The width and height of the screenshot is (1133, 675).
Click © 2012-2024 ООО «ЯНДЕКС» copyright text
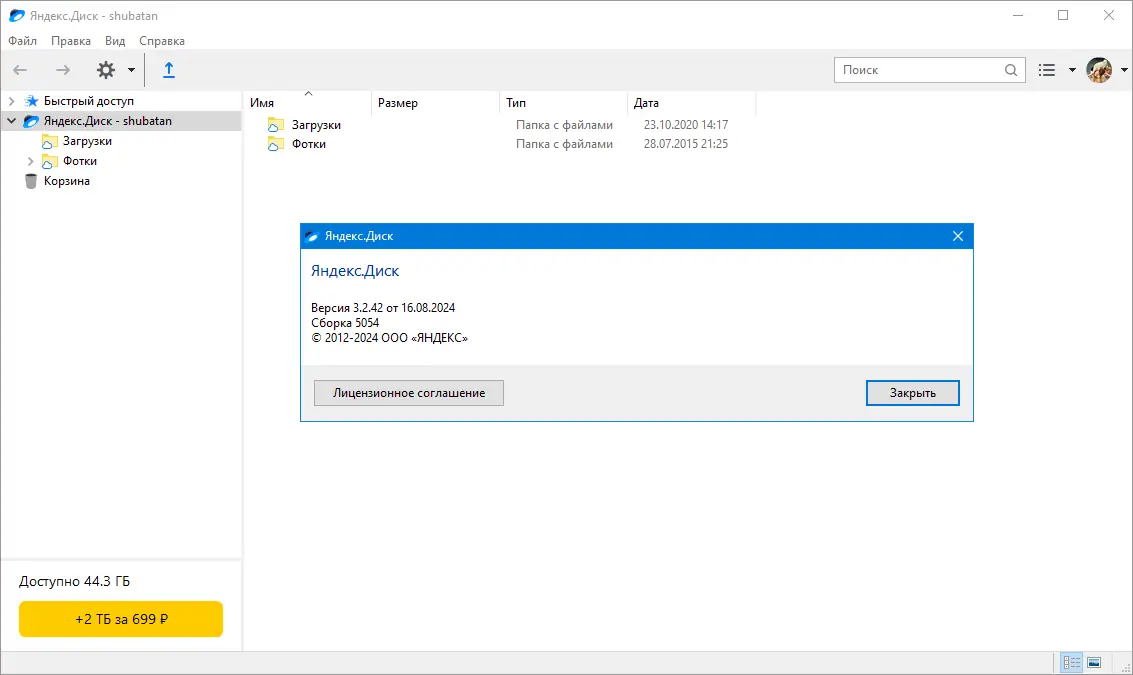point(389,338)
